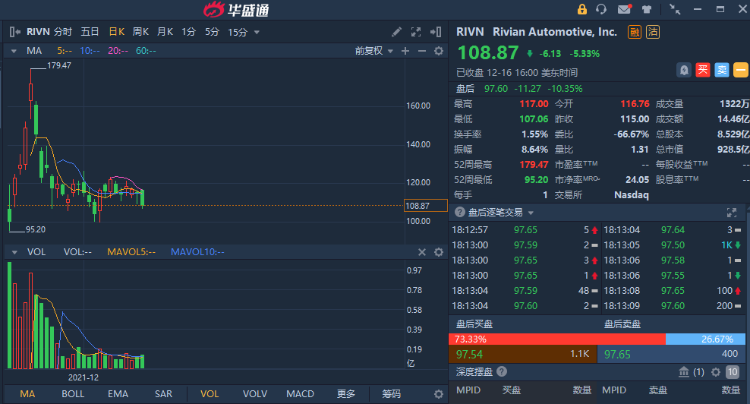Screen dimensions: 750x404
Task: Select the daily K-line tab
Action: 117,32
